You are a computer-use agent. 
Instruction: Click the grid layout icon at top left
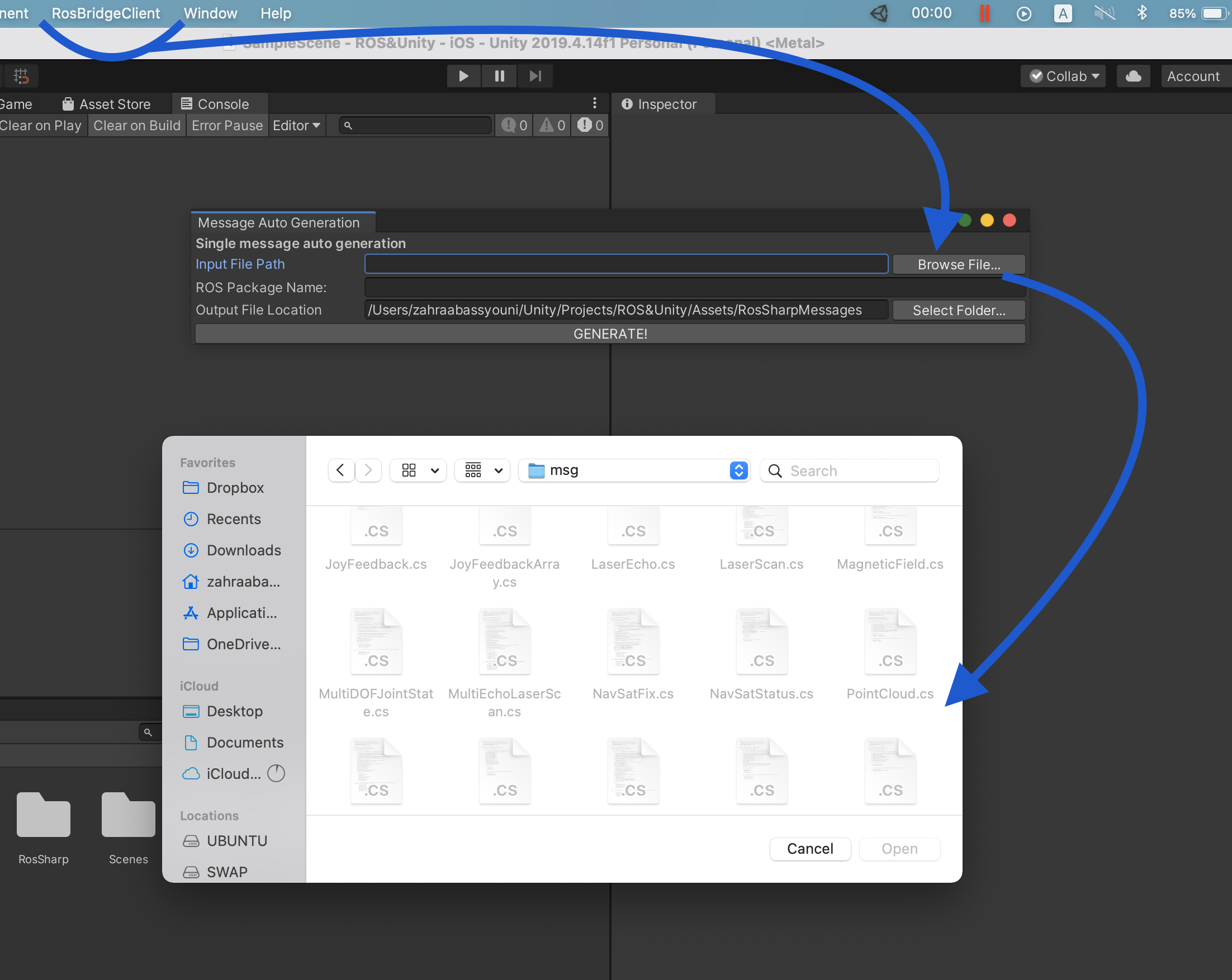click(x=21, y=75)
